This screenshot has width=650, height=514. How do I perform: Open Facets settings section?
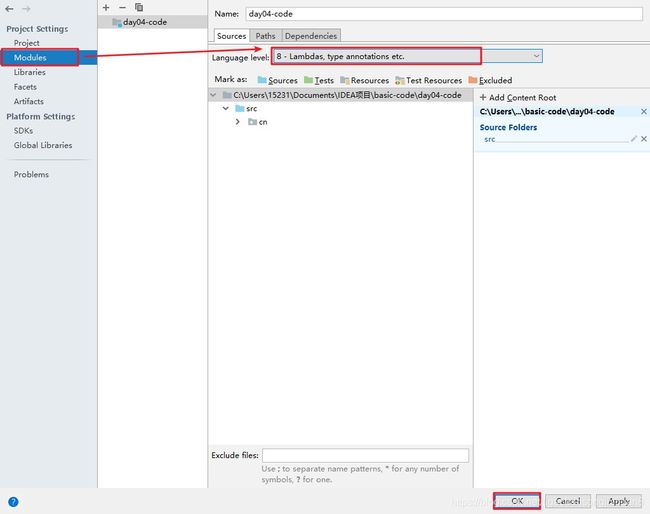tap(25, 87)
